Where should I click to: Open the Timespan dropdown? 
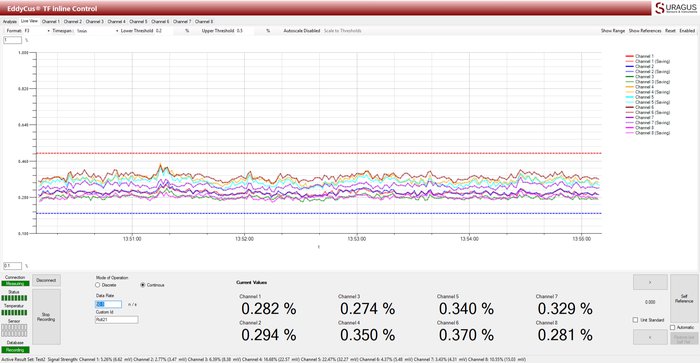pyautogui.click(x=97, y=31)
